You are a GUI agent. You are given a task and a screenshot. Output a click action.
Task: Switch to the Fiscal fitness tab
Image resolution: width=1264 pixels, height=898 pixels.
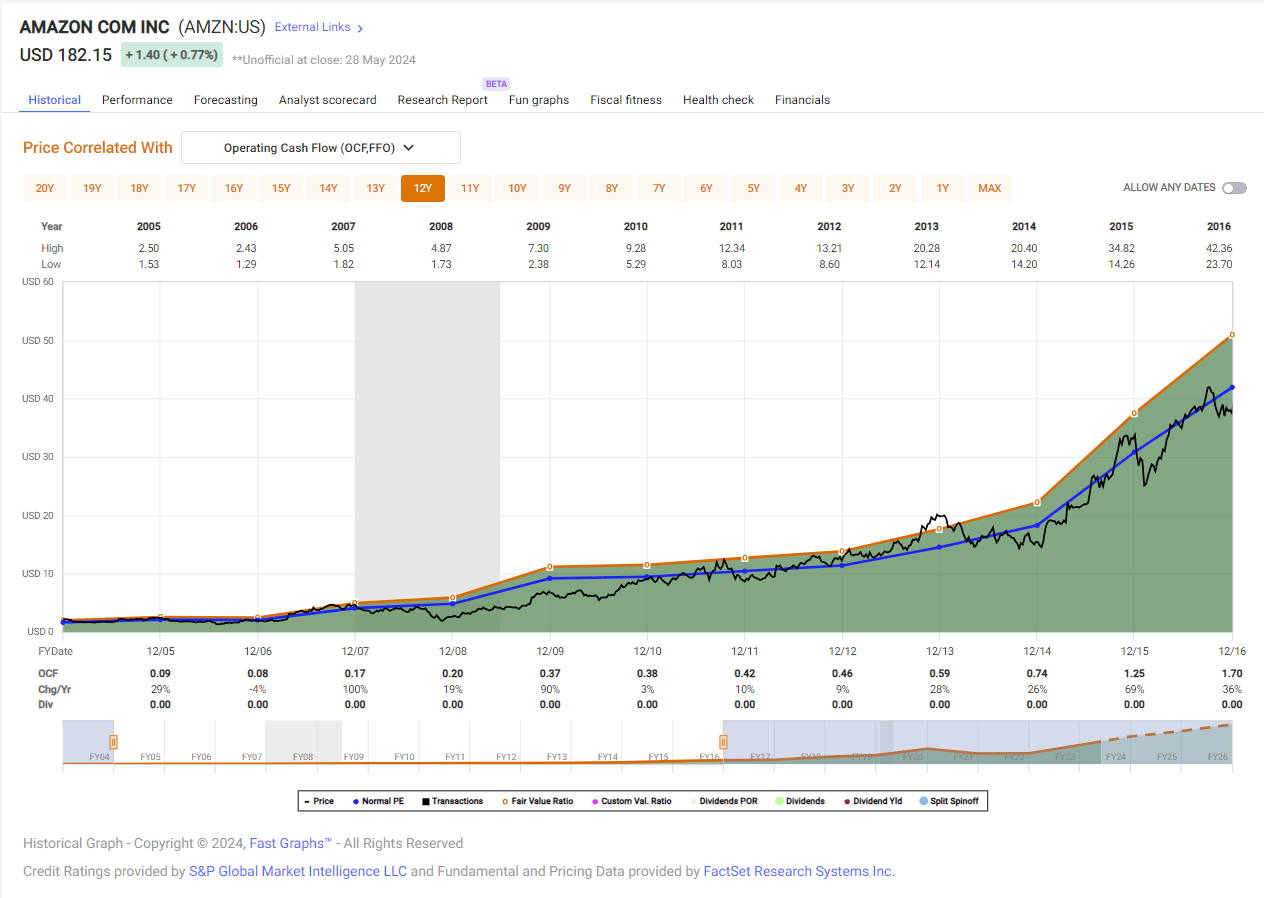(626, 100)
